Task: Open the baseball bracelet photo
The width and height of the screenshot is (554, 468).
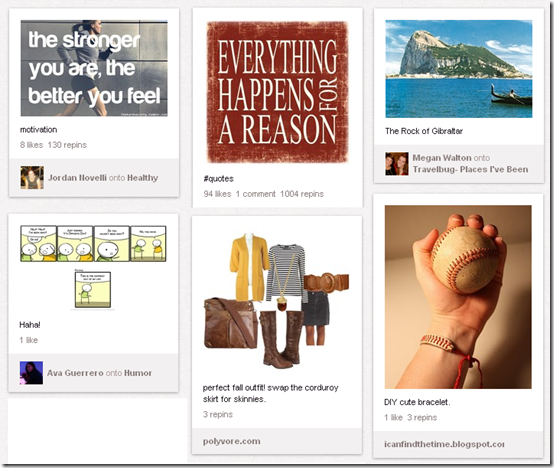Action: [458, 297]
